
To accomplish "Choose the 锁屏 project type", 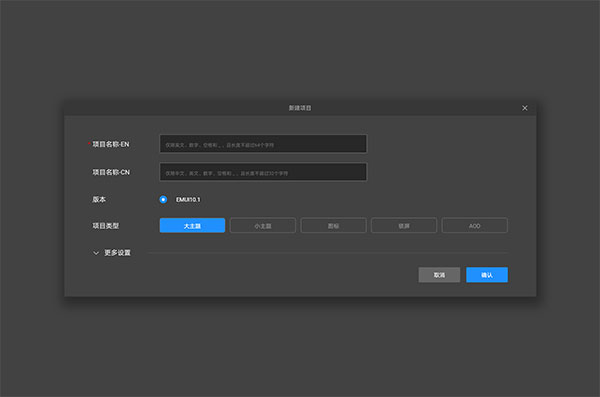I will tap(404, 225).
